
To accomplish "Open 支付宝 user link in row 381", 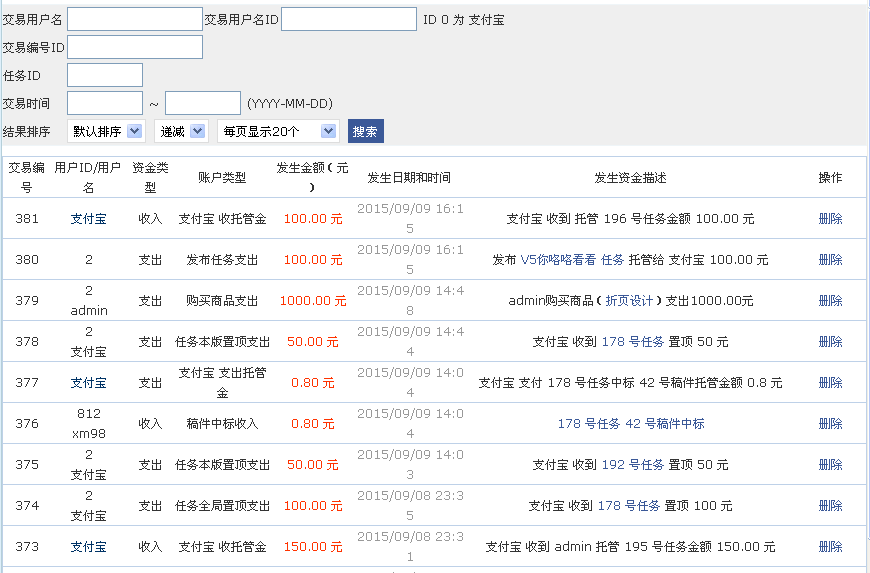I will point(88,219).
